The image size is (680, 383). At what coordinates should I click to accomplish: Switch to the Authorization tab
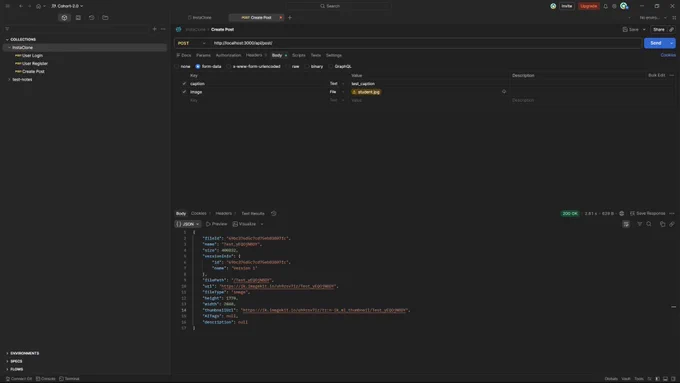[x=228, y=56]
